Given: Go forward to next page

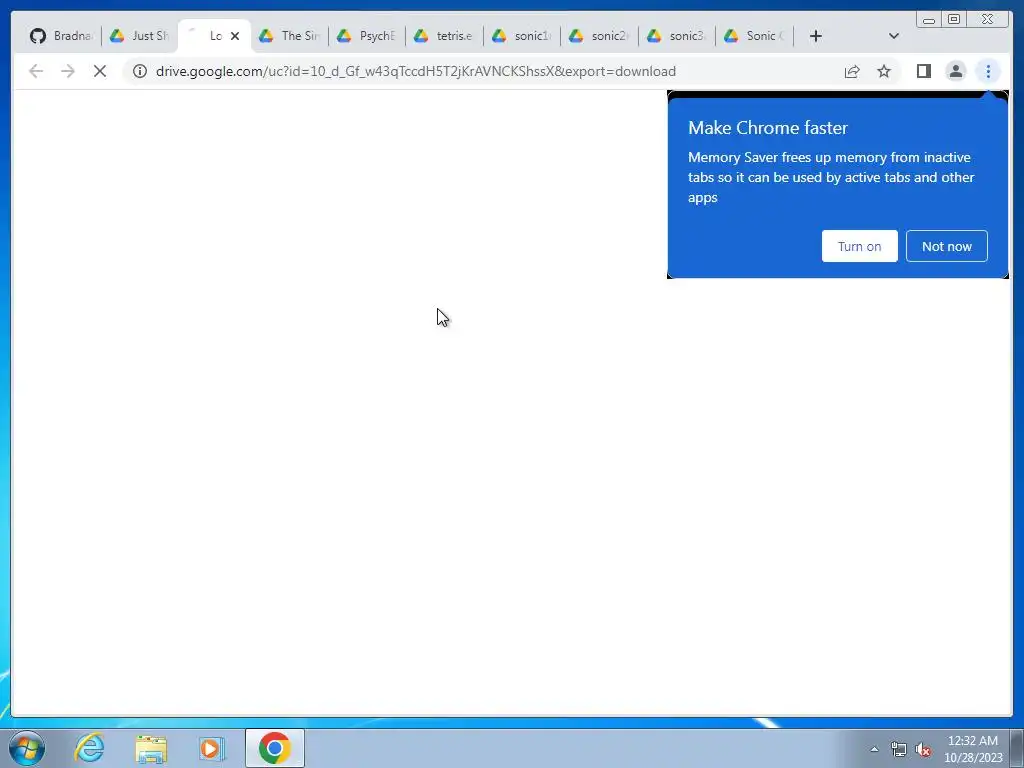Looking at the screenshot, I should [x=68, y=71].
